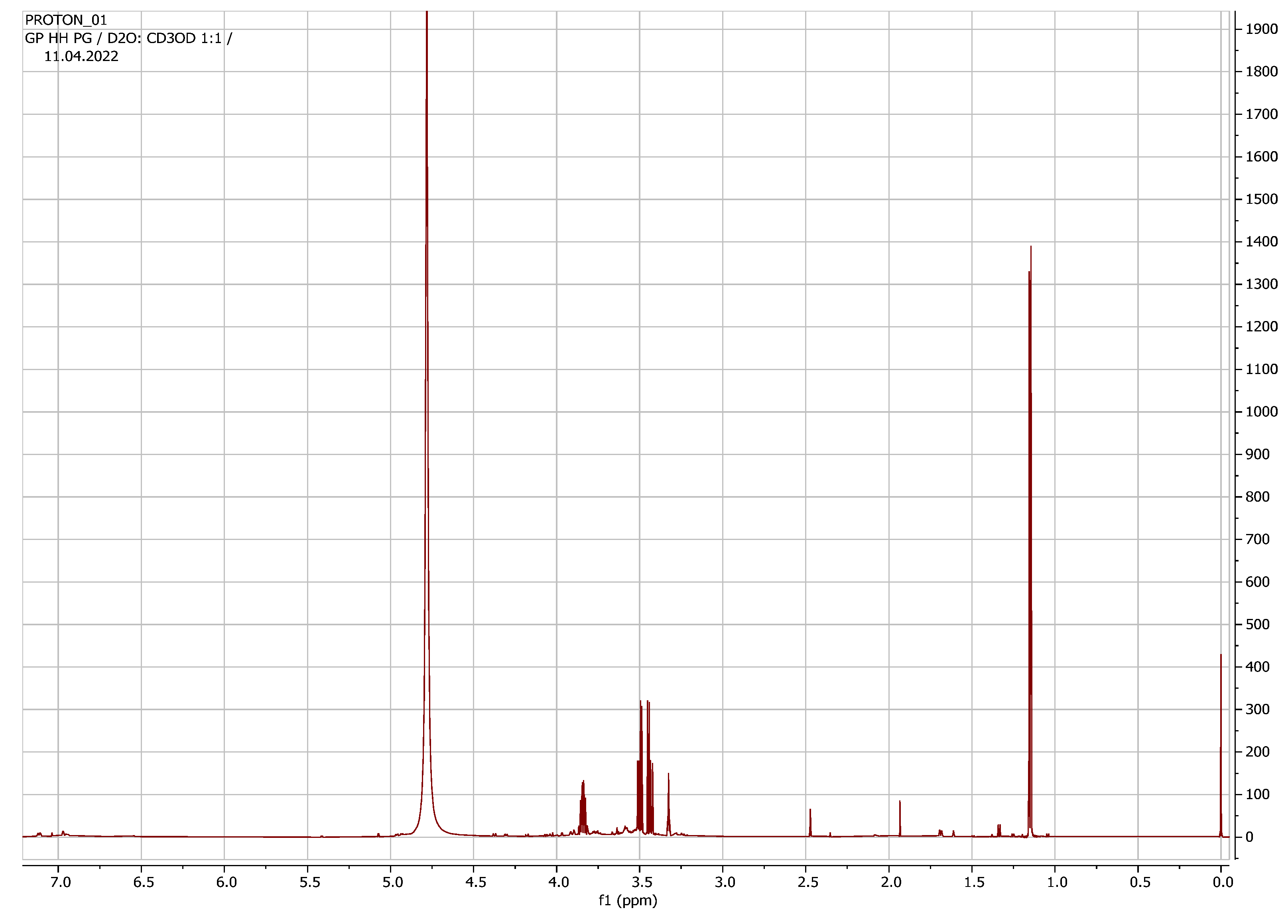Click the 2.5 tick label on x-axis

[808, 882]
